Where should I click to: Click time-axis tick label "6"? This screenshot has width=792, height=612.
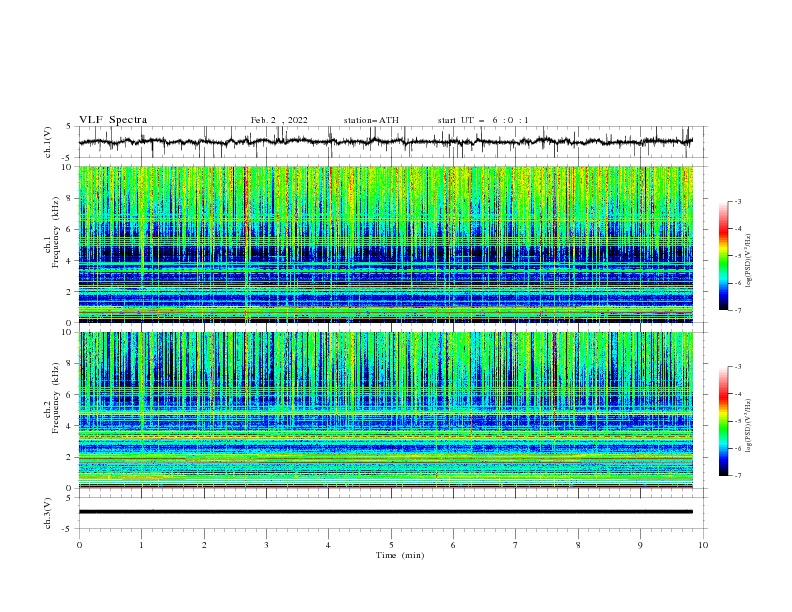[453, 545]
